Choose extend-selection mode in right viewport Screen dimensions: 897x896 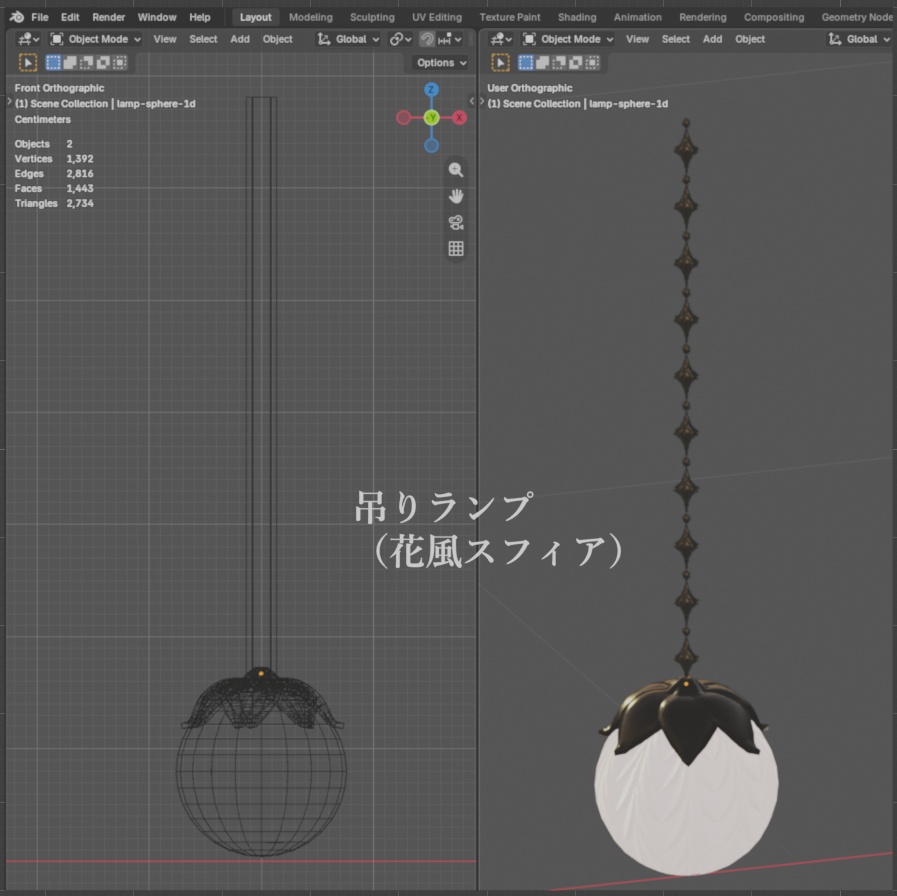[x=542, y=62]
